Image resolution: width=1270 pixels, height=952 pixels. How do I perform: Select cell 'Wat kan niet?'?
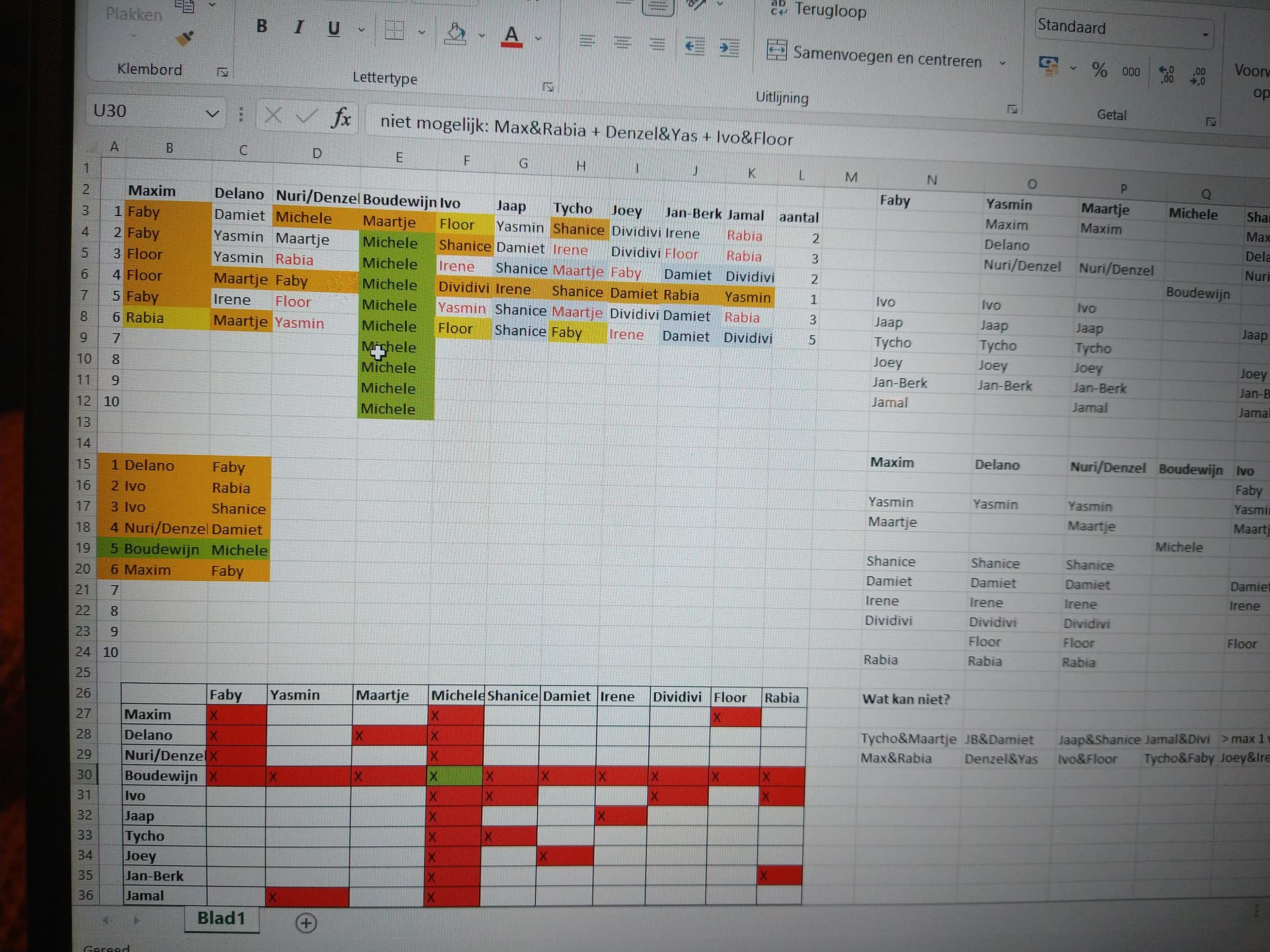point(906,699)
